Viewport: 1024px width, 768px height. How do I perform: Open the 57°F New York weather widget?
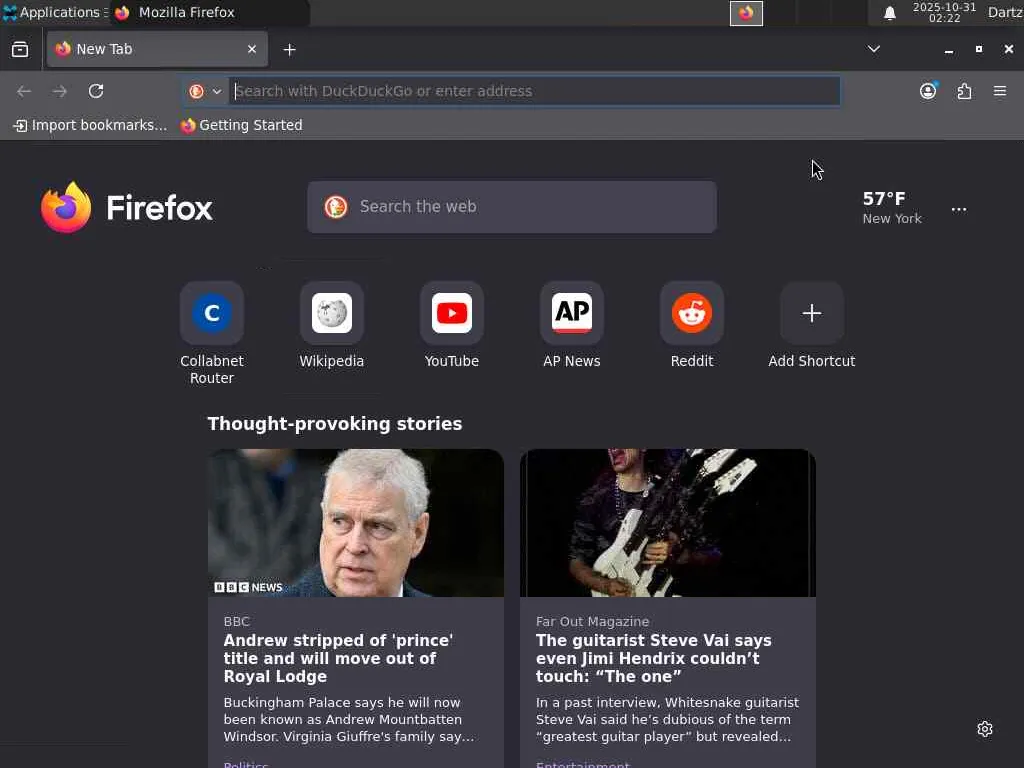point(891,208)
